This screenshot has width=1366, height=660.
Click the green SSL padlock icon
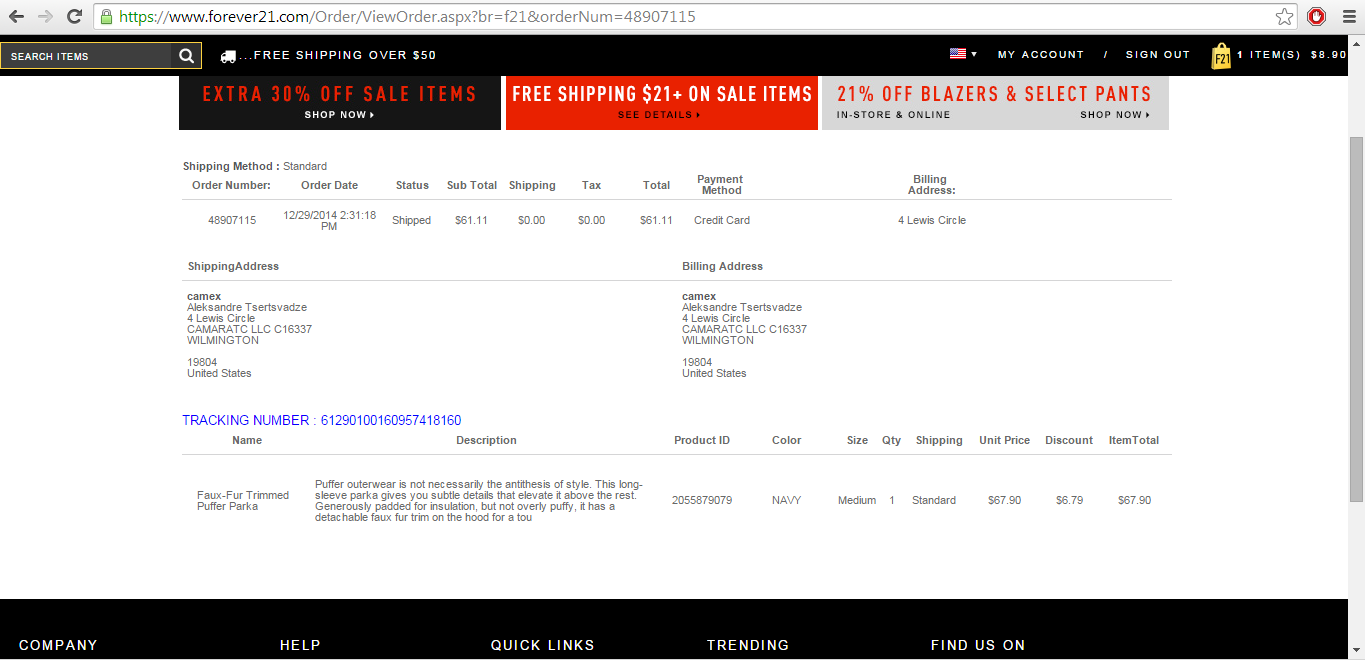(106, 17)
